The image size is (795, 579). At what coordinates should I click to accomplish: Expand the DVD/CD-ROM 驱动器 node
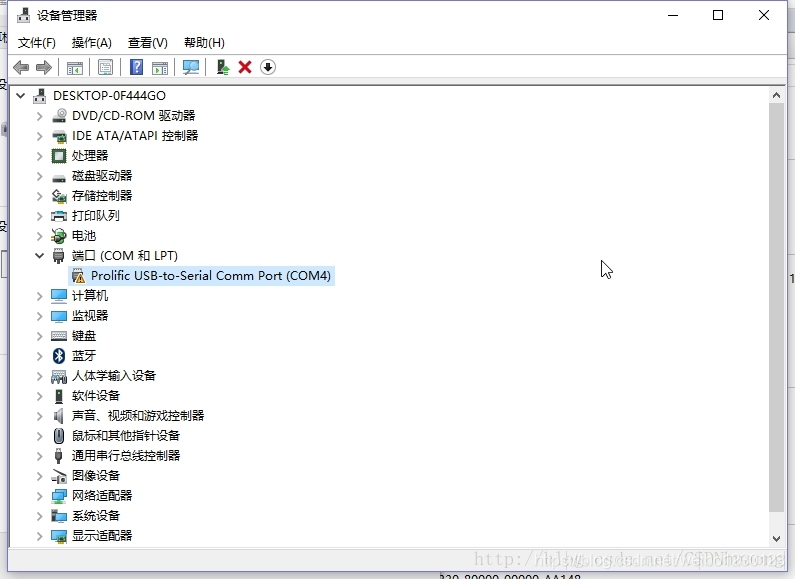[40, 116]
